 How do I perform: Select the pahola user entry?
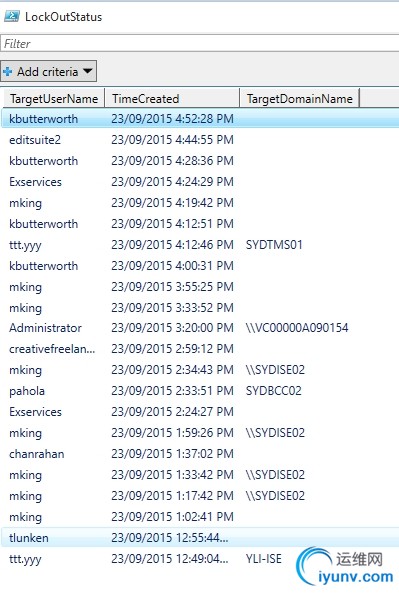point(27,391)
